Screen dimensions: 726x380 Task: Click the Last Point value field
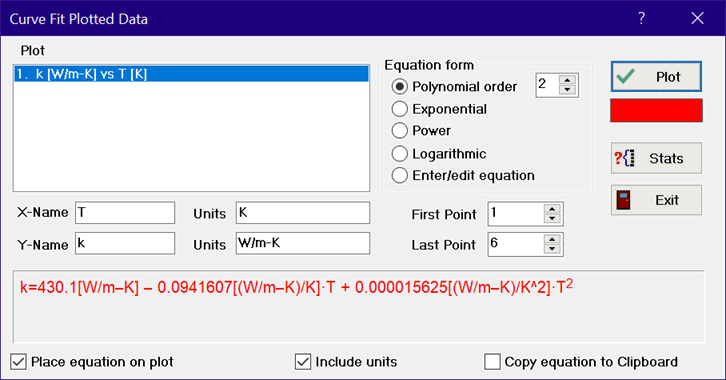pos(515,244)
